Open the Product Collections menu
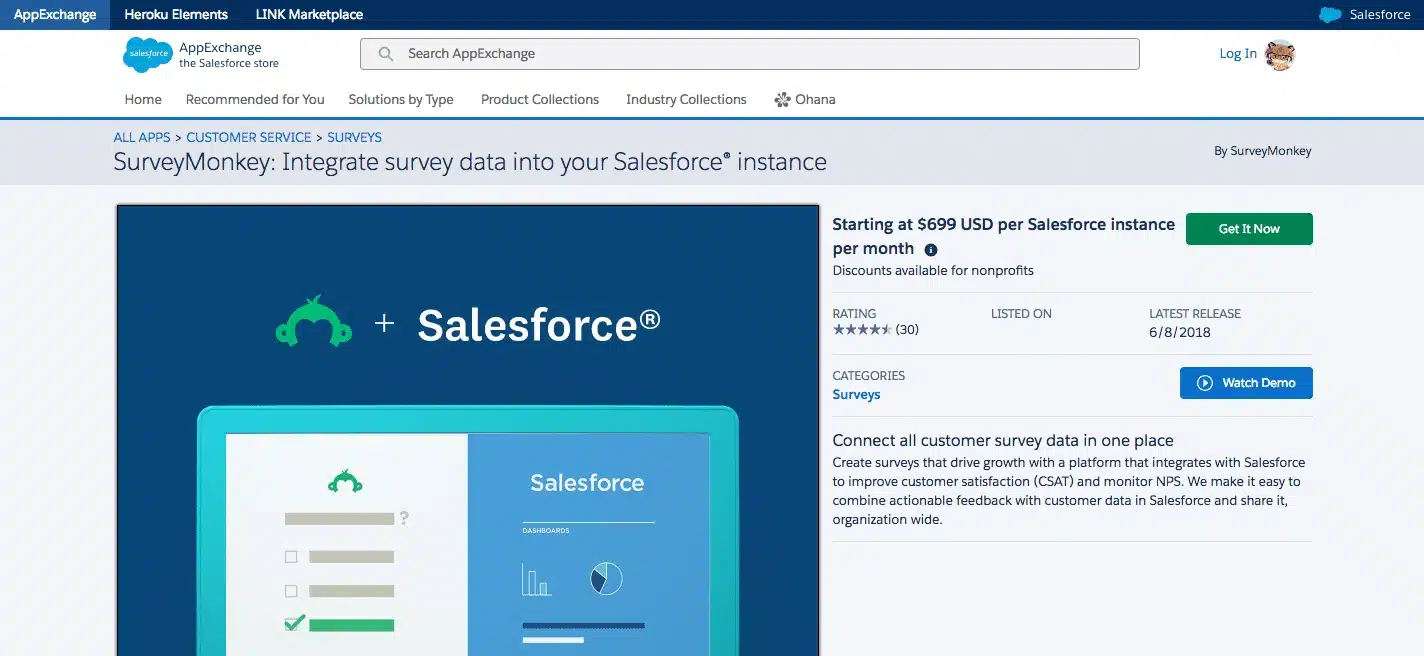Viewport: 1424px width, 656px height. (539, 99)
